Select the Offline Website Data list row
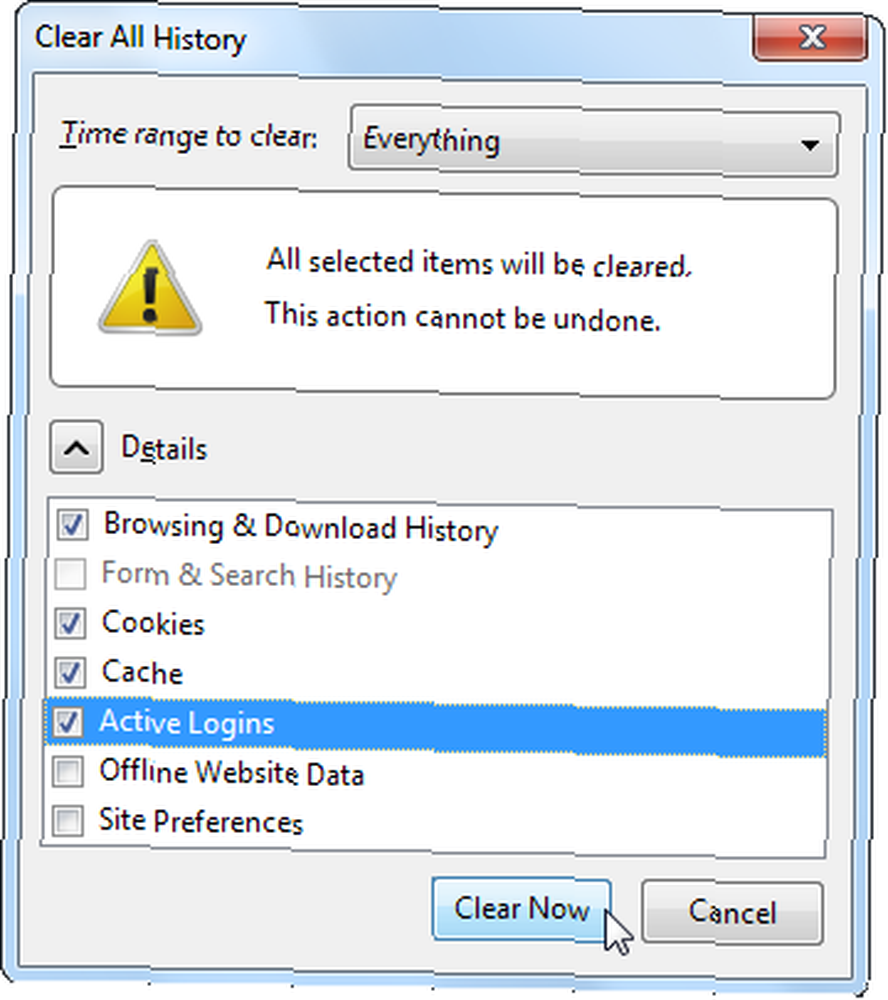 (436, 772)
